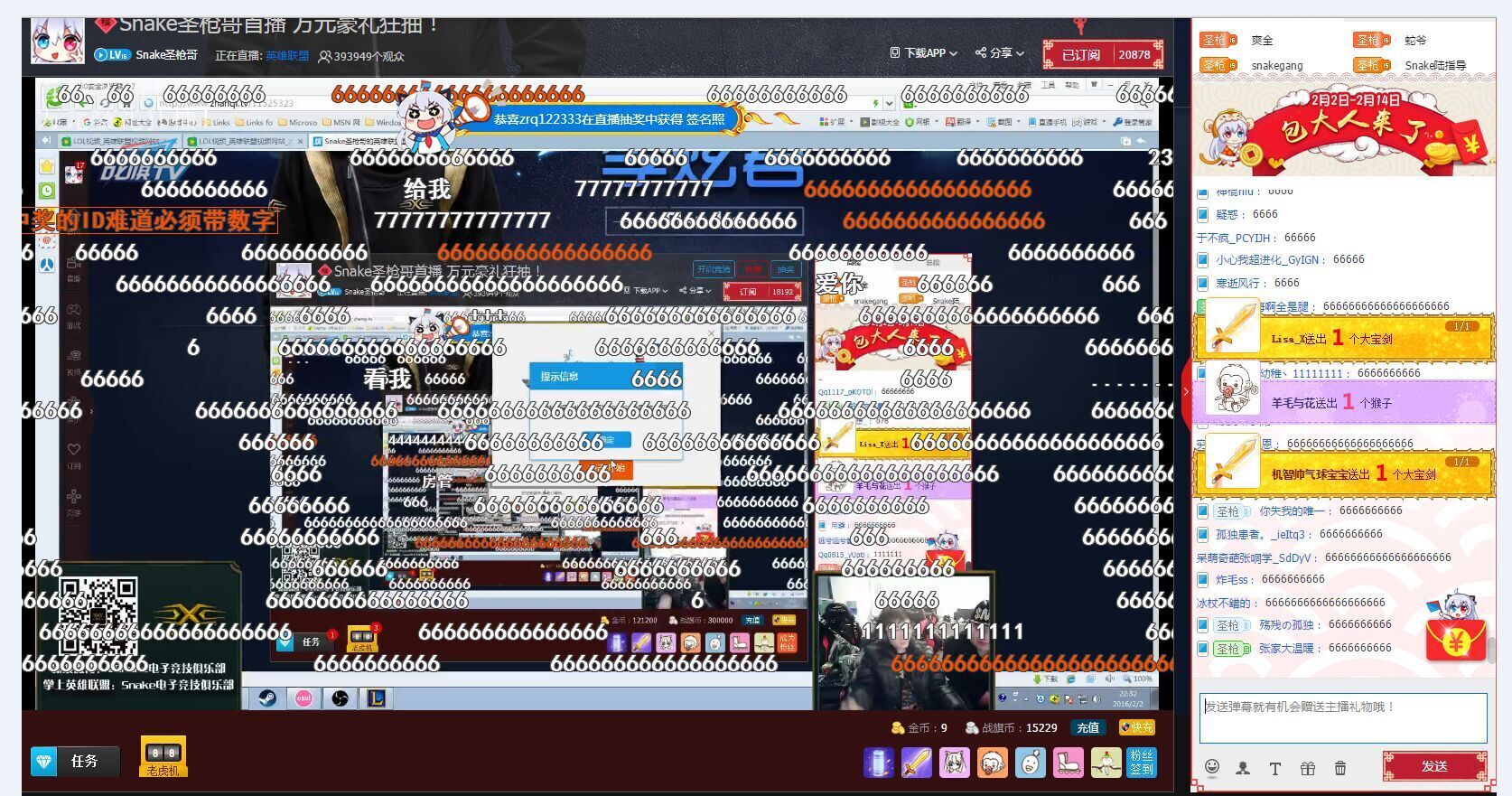Click username 冰杖不错的 in chat
1512x796 pixels.
point(1223,604)
